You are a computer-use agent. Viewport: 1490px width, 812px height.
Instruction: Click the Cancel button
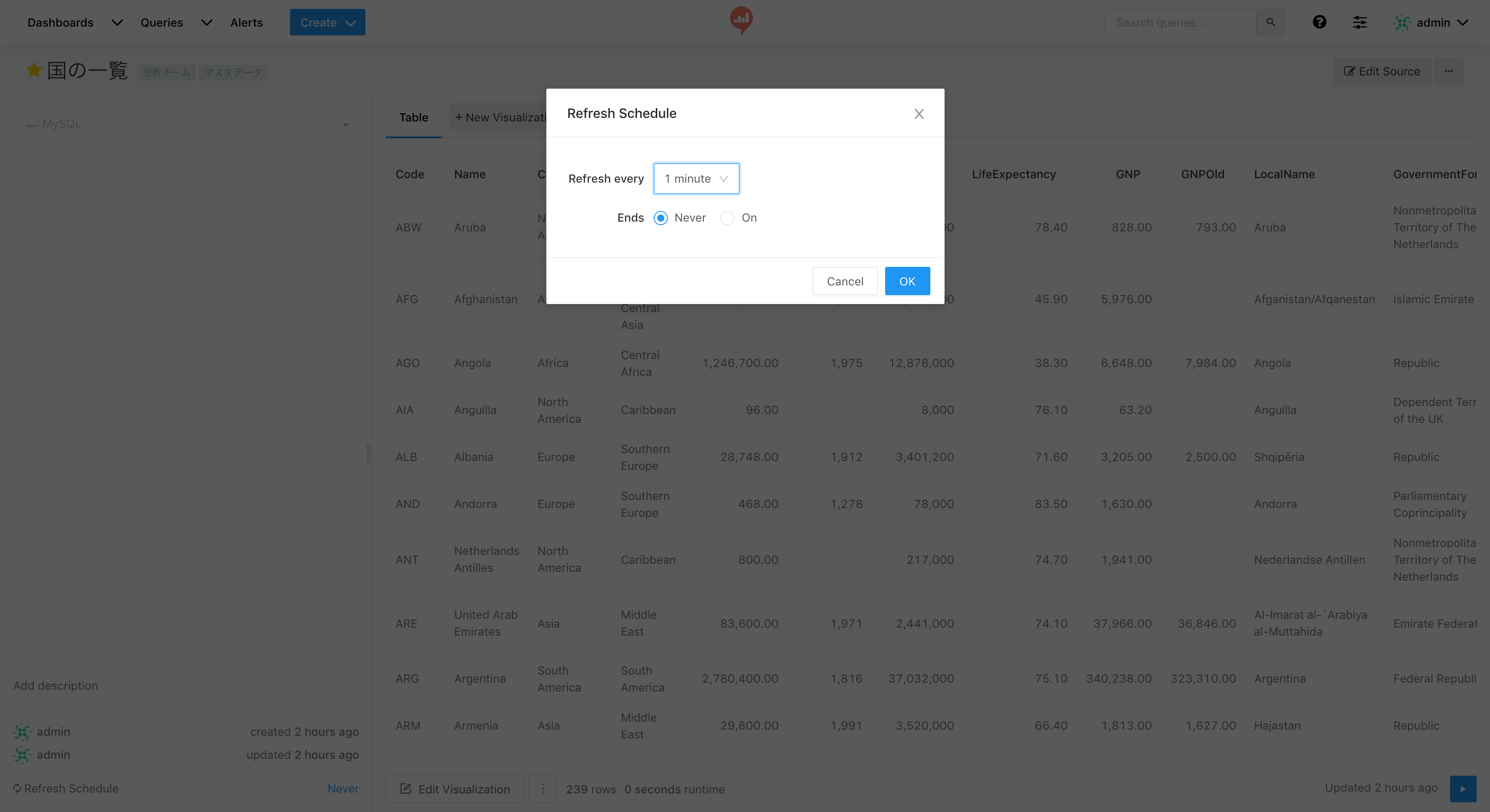(x=844, y=281)
